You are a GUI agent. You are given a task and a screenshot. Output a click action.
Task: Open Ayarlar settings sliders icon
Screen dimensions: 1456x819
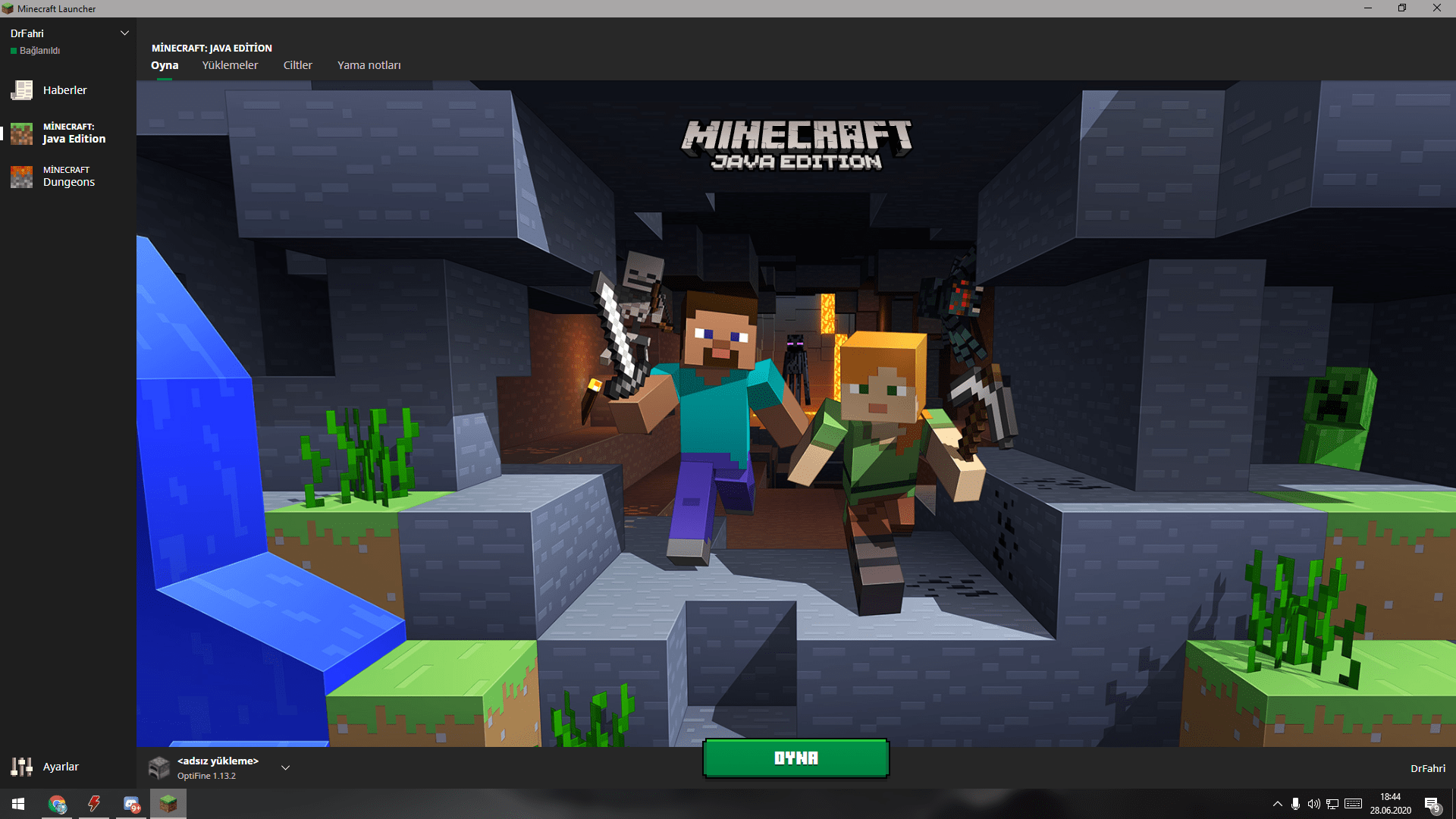(22, 767)
